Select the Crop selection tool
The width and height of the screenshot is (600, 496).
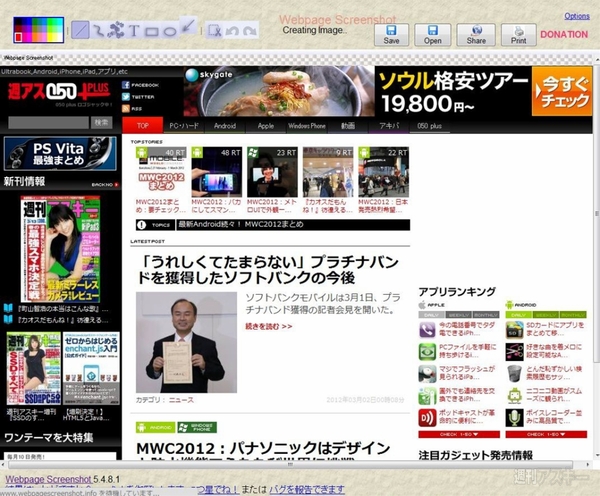pos(214,31)
